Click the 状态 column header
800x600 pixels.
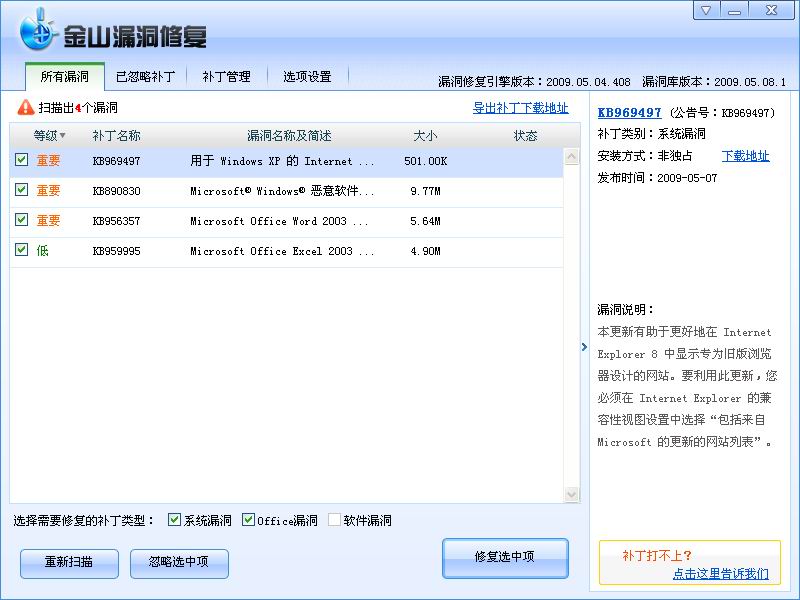tap(526, 136)
